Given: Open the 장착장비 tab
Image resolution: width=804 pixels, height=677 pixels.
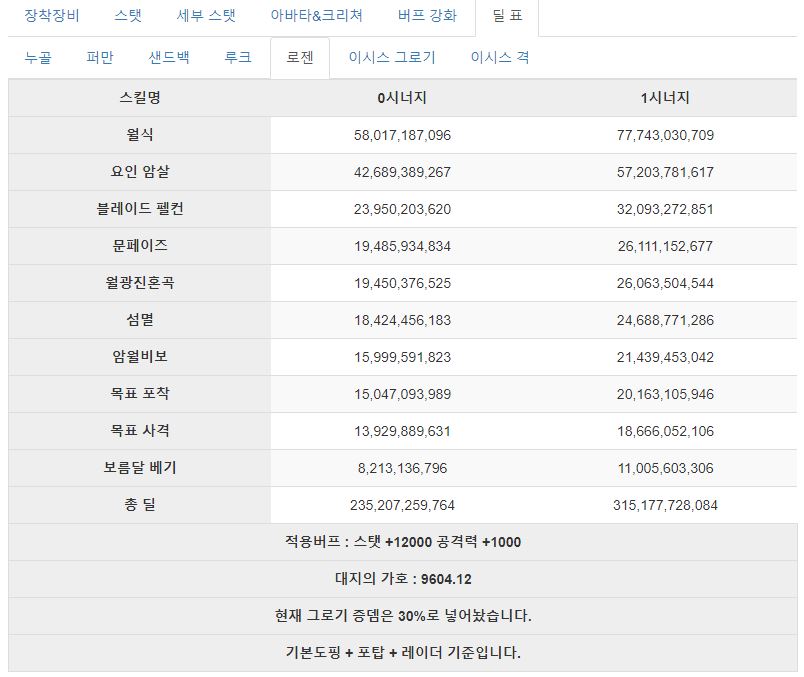Looking at the screenshot, I should [x=52, y=16].
